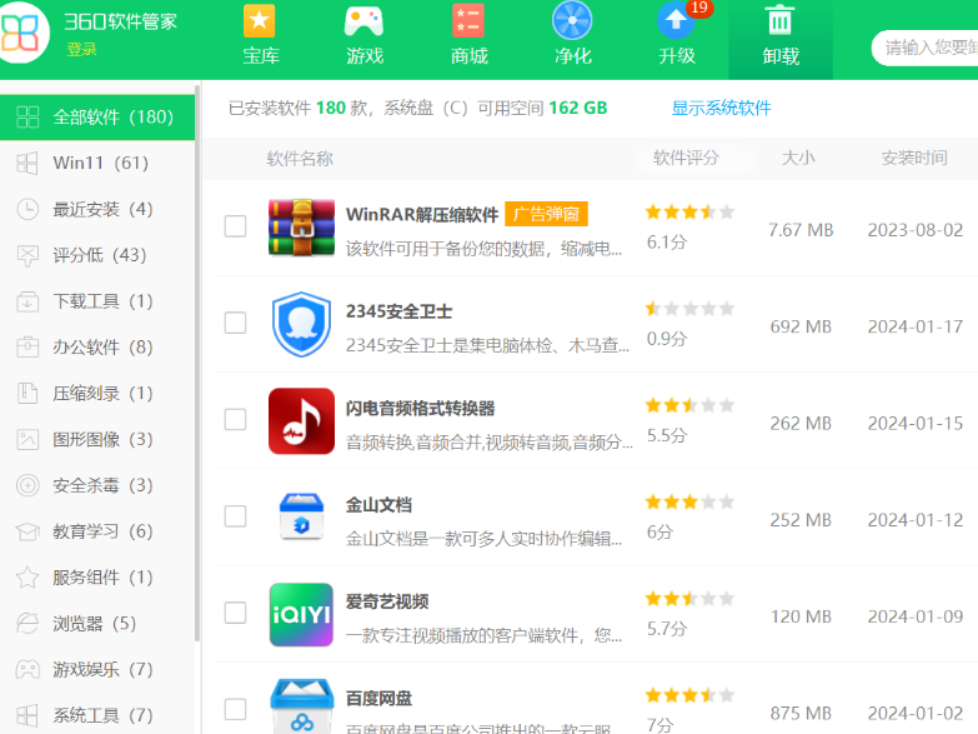Sort by 大小 column header
Image resolution: width=978 pixels, height=734 pixels.
[798, 158]
